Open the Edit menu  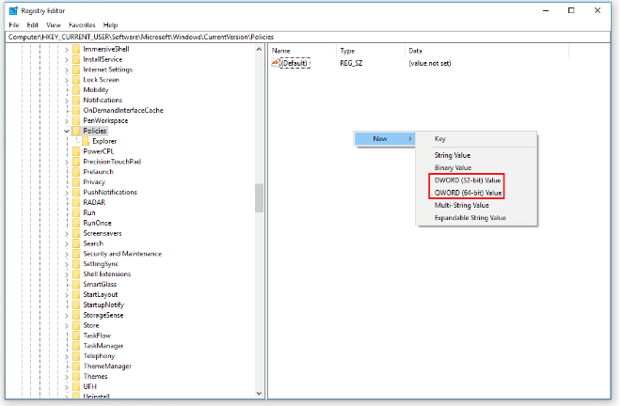pyautogui.click(x=32, y=25)
